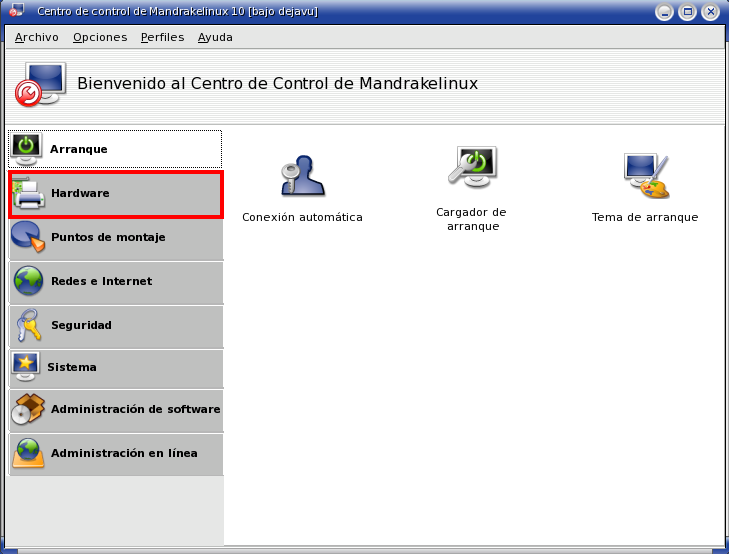Screen dimensions: 729x554
Task: Switch to the Seguridad category
Action: pos(116,326)
